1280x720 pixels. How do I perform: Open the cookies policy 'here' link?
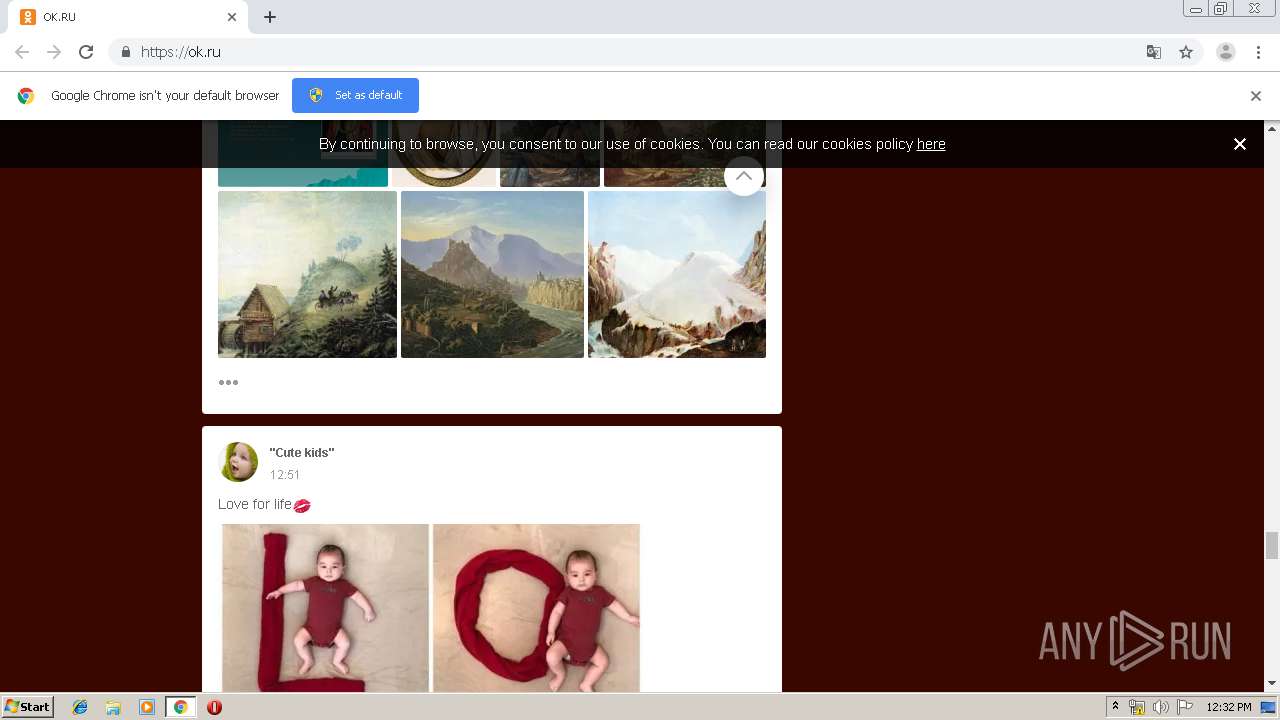coord(931,144)
